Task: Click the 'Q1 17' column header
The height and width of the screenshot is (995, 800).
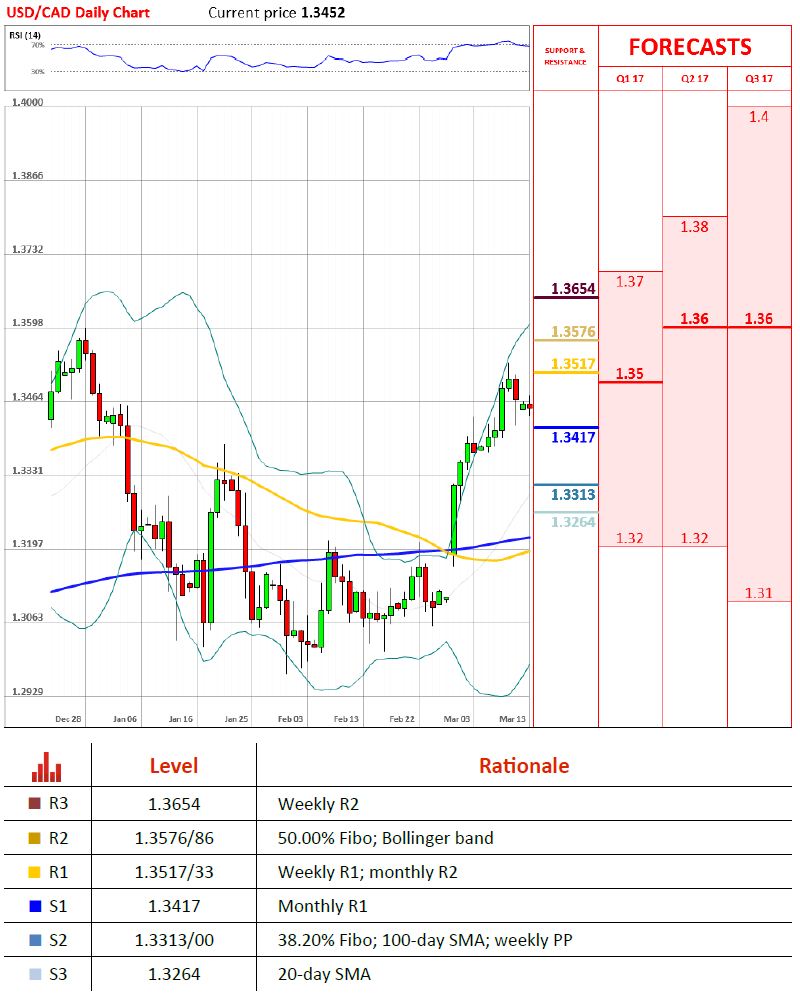Action: [630, 79]
